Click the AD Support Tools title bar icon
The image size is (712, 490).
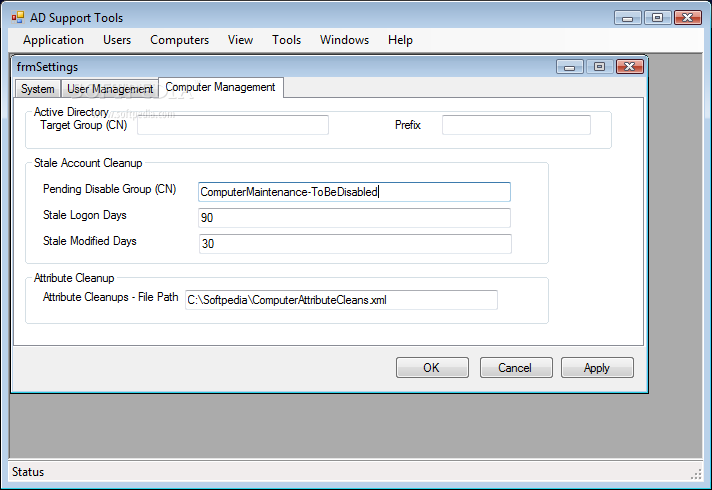tap(18, 18)
